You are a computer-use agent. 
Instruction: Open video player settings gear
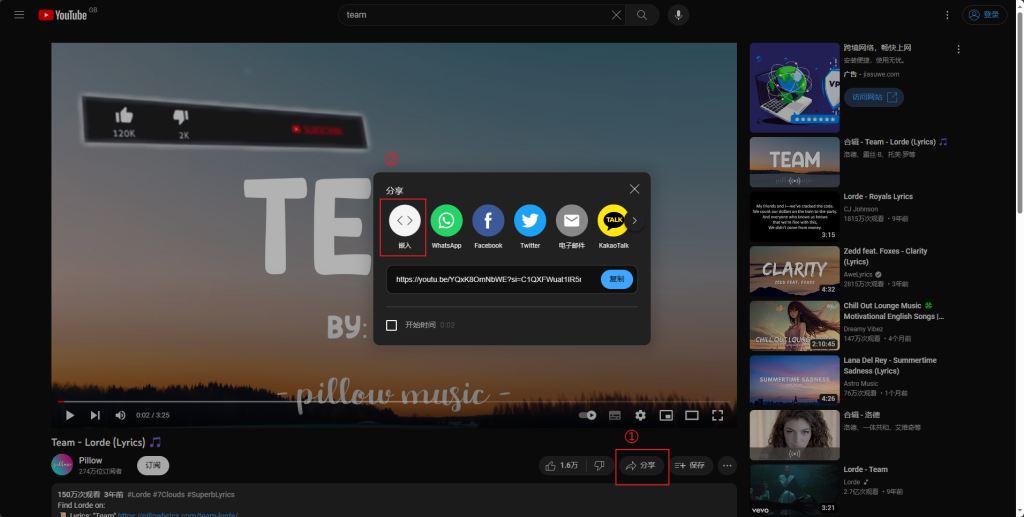coord(640,415)
